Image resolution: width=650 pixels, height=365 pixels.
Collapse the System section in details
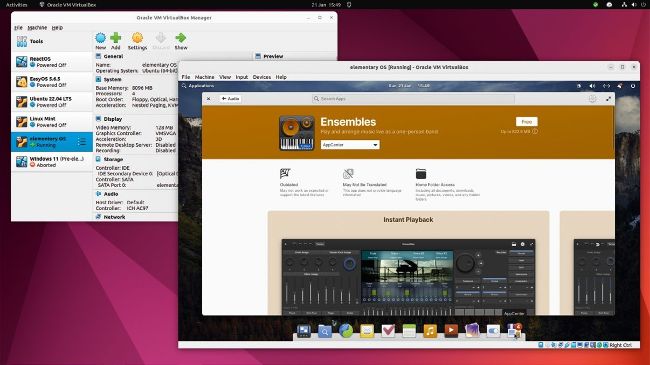click(98, 79)
